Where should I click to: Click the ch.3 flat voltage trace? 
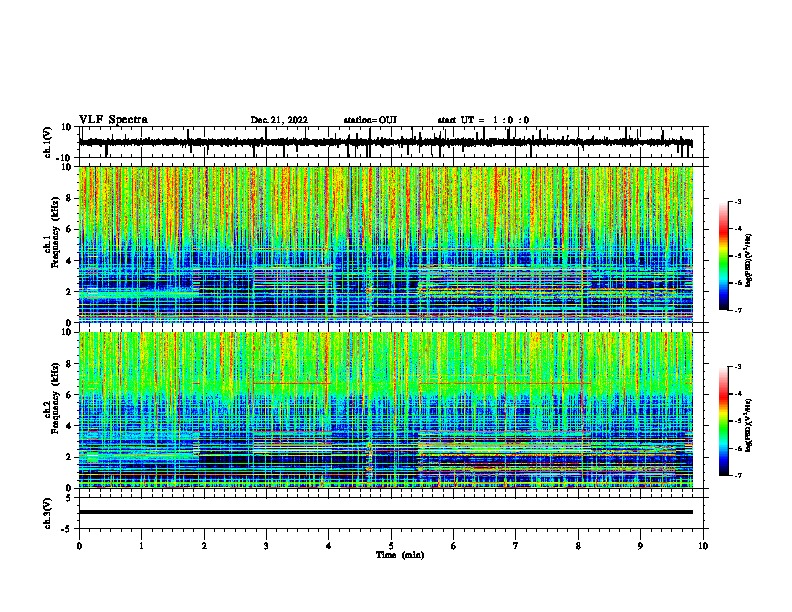coord(386,512)
